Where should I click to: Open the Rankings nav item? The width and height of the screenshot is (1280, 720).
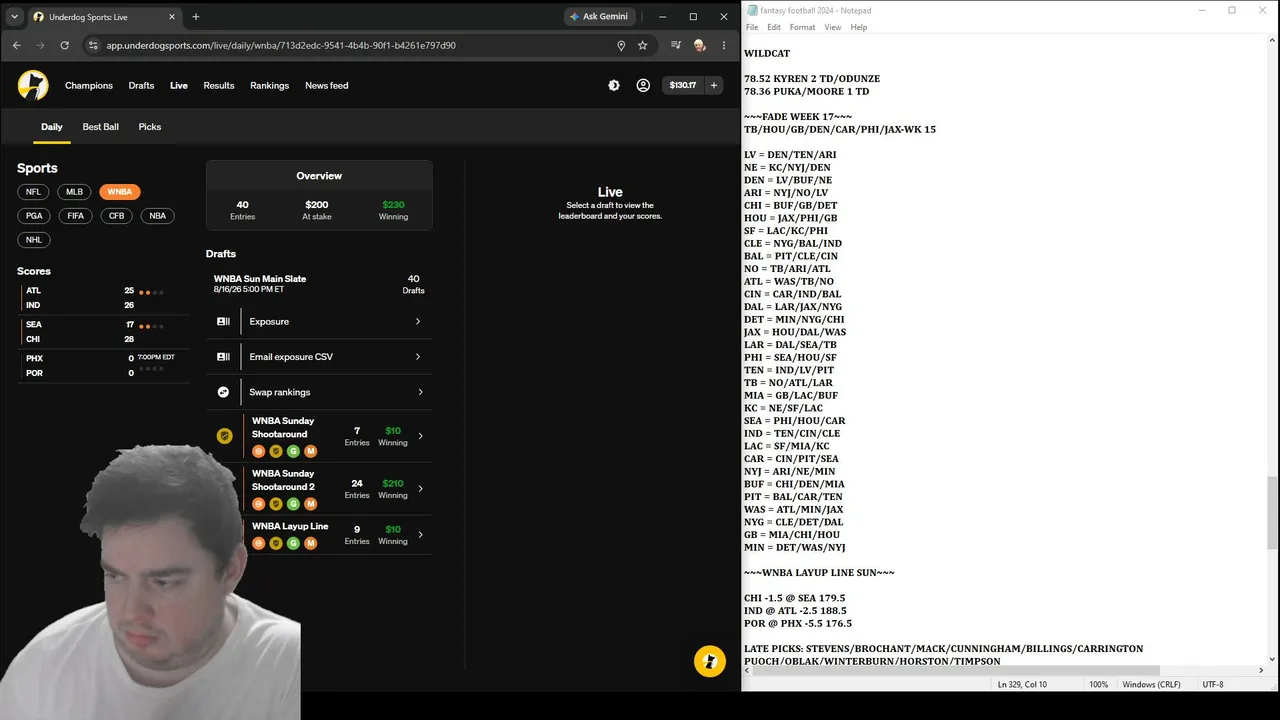[270, 85]
